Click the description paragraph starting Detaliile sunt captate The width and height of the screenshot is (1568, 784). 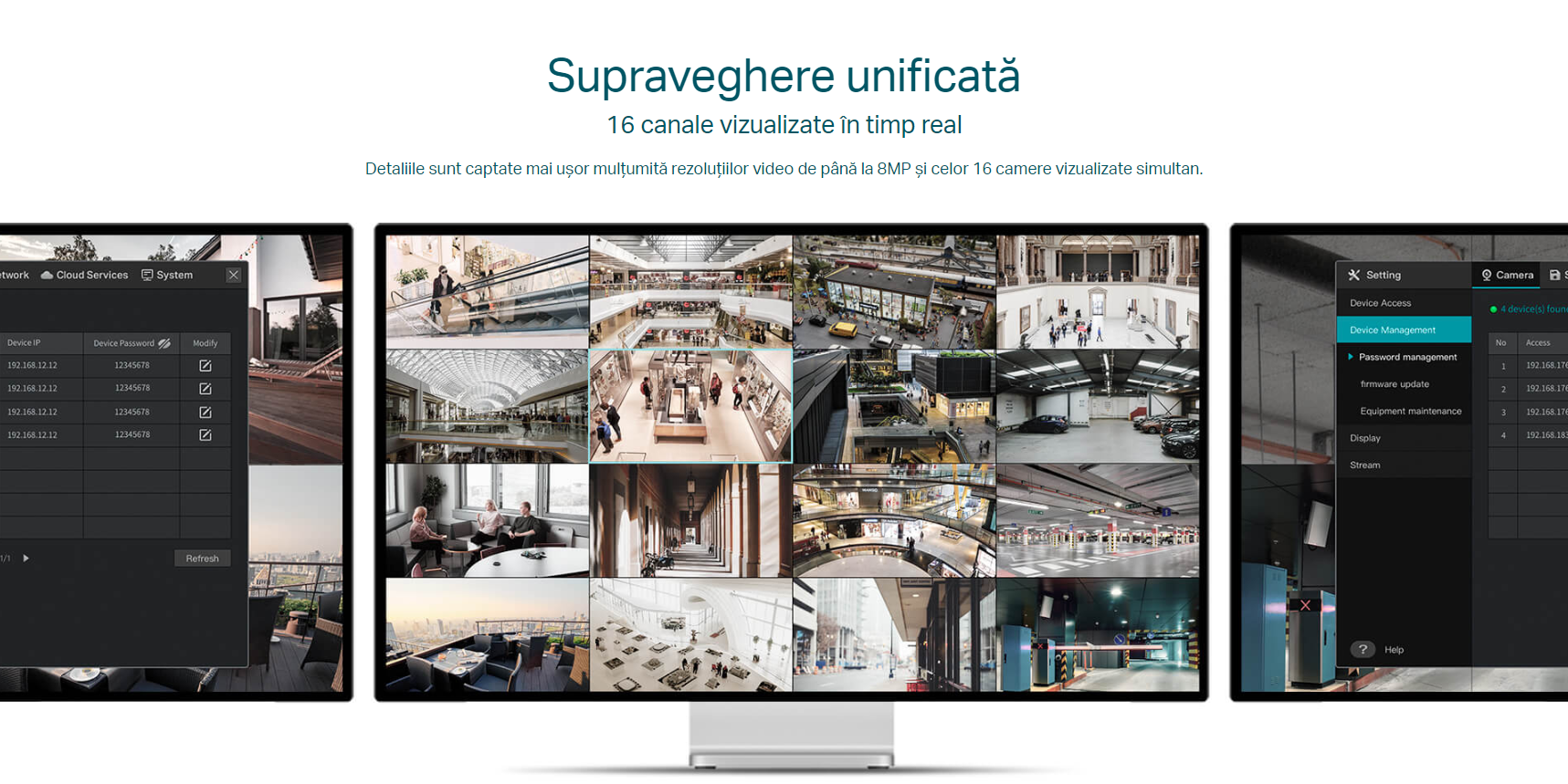point(784,169)
